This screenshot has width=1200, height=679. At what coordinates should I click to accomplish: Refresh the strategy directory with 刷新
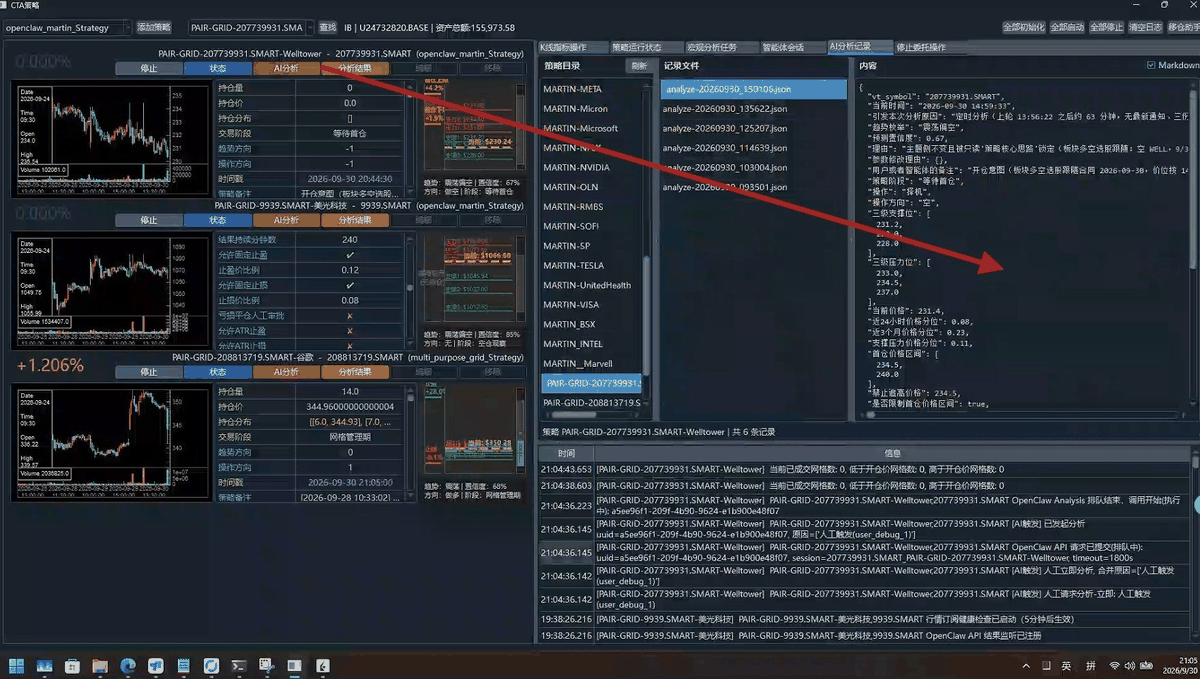click(x=638, y=66)
